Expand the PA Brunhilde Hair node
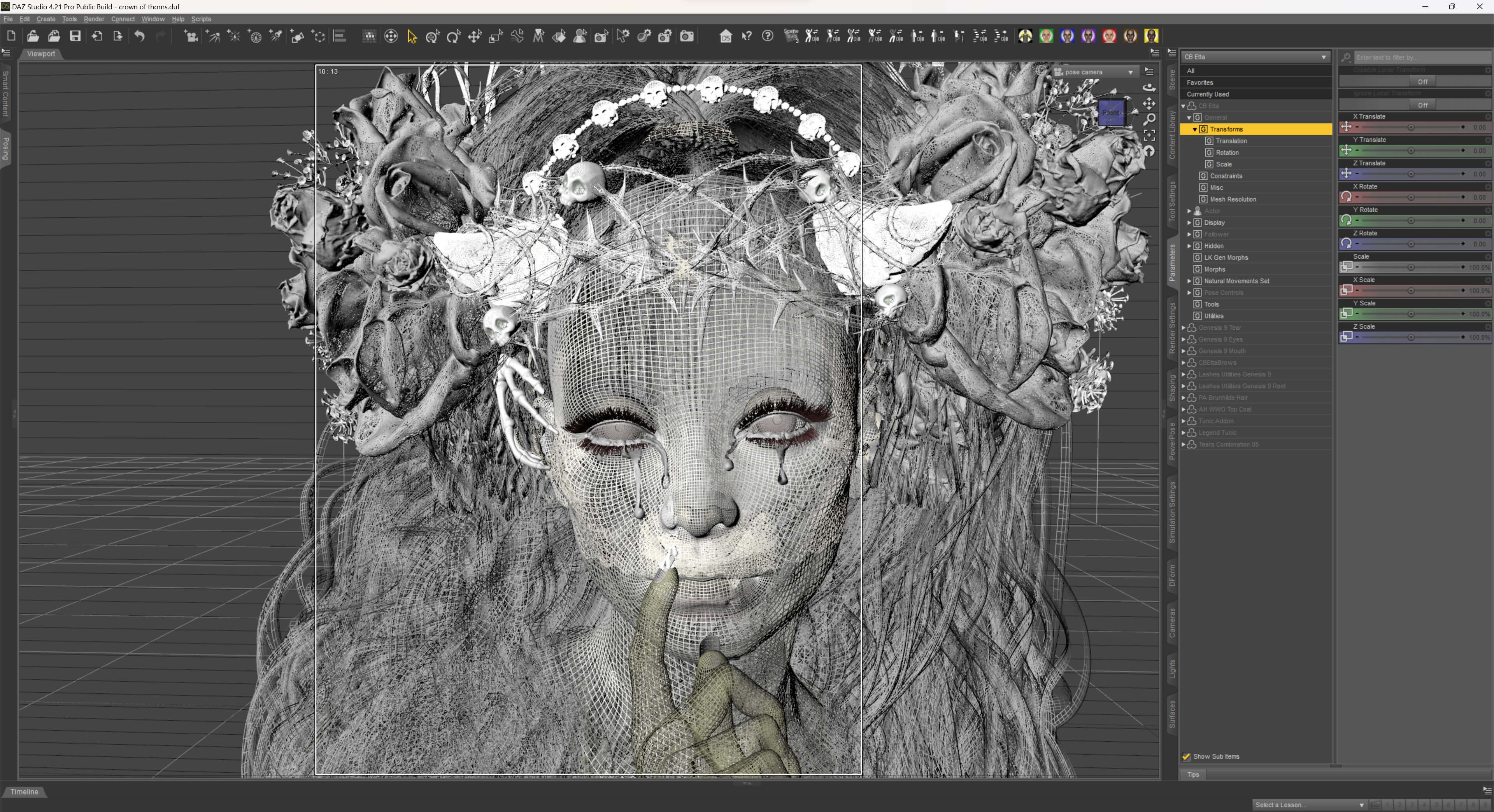The width and height of the screenshot is (1494, 812). pos(1183,397)
